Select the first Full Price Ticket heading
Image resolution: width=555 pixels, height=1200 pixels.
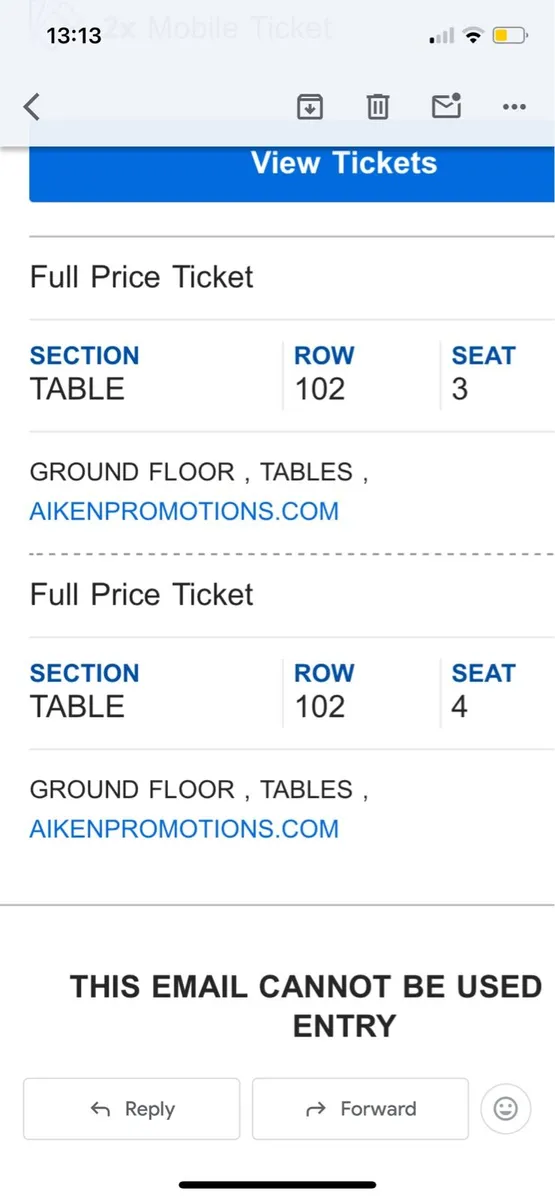142,277
